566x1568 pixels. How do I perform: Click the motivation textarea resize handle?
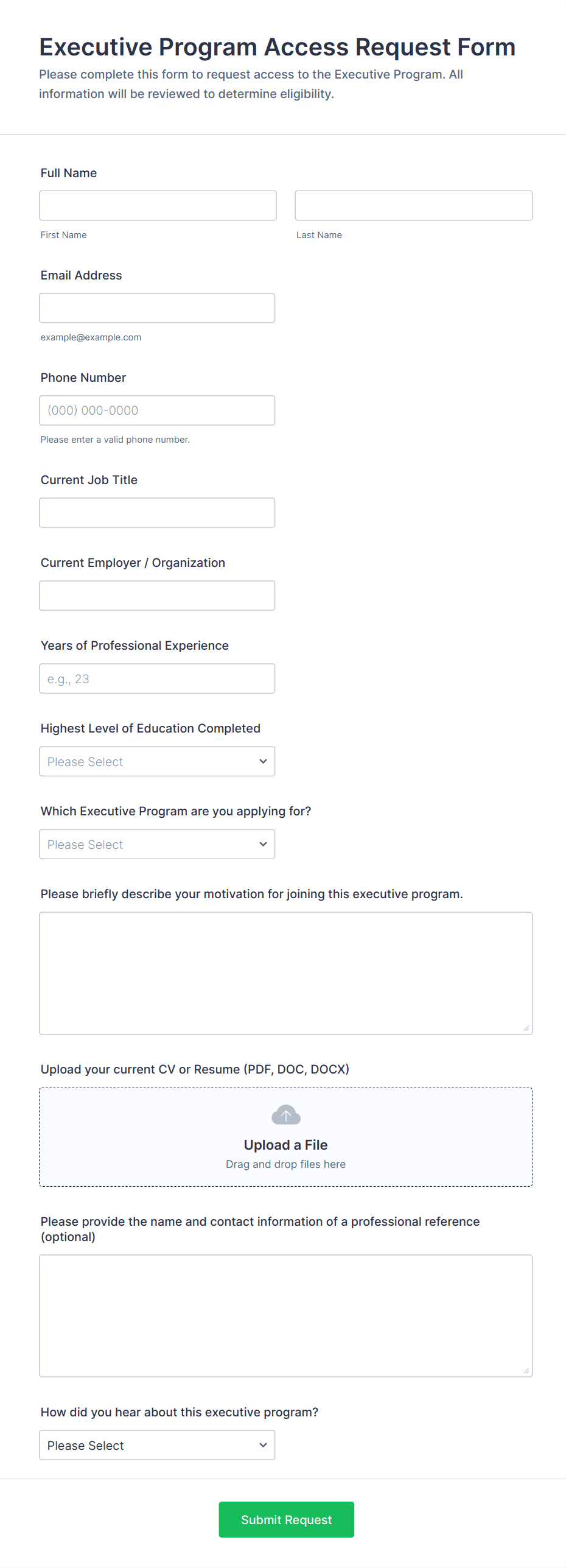[526, 1028]
